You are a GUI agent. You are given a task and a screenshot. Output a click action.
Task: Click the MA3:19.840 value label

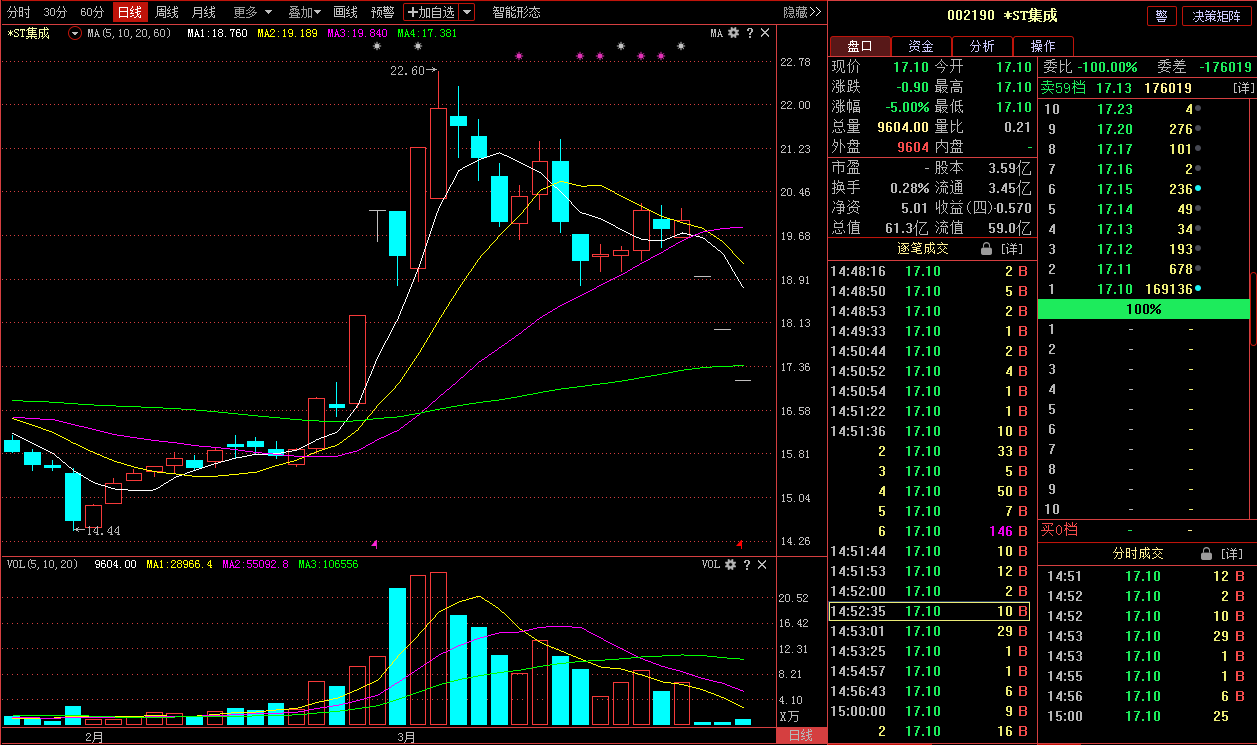(357, 33)
